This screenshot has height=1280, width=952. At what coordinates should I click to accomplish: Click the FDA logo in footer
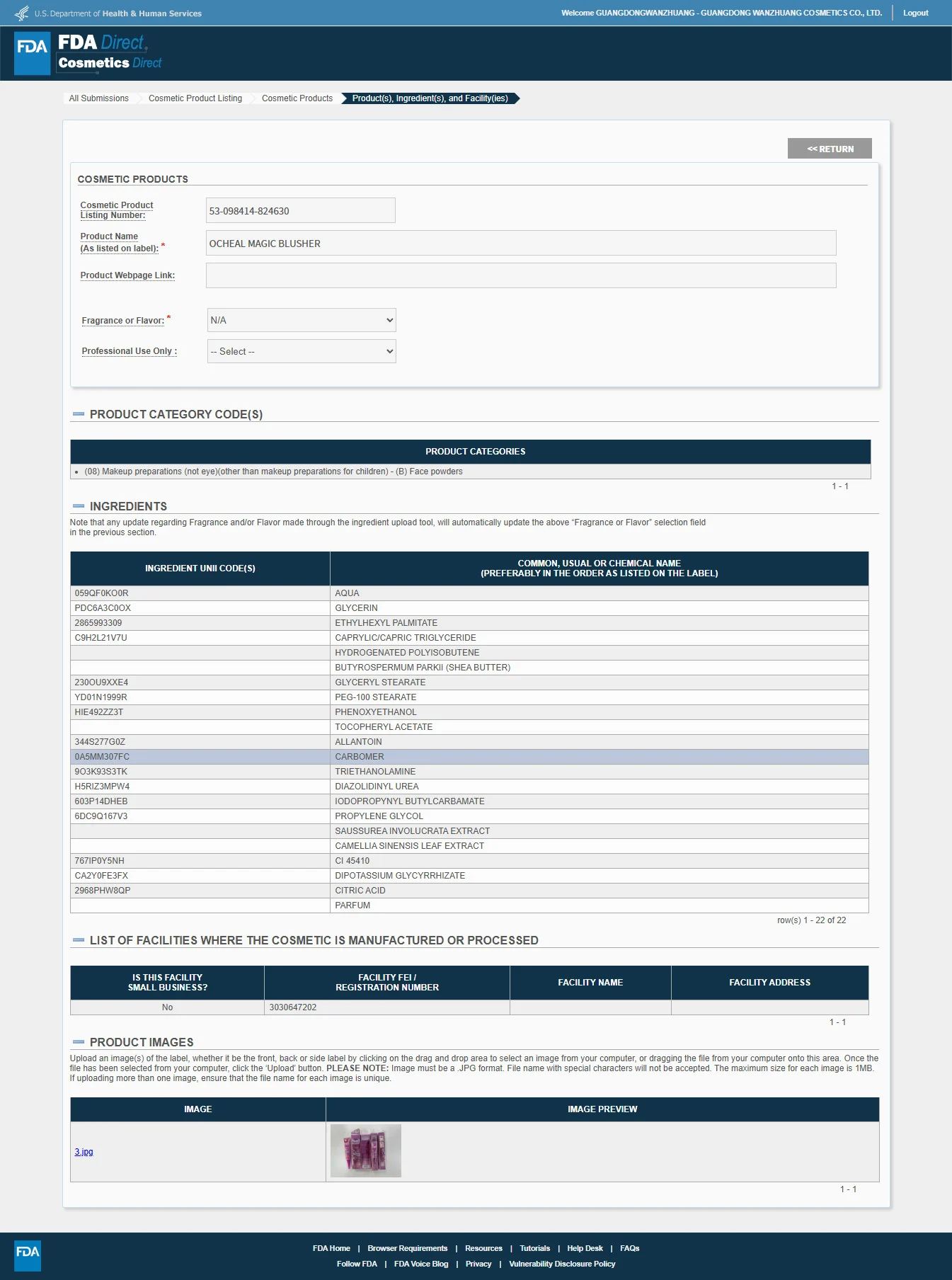point(28,1255)
